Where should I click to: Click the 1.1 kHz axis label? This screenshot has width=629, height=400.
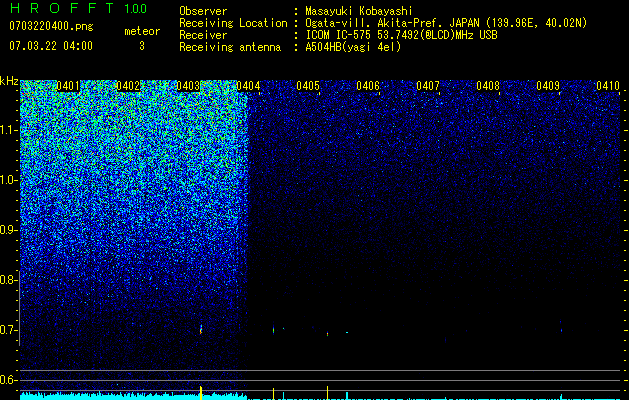(8, 130)
